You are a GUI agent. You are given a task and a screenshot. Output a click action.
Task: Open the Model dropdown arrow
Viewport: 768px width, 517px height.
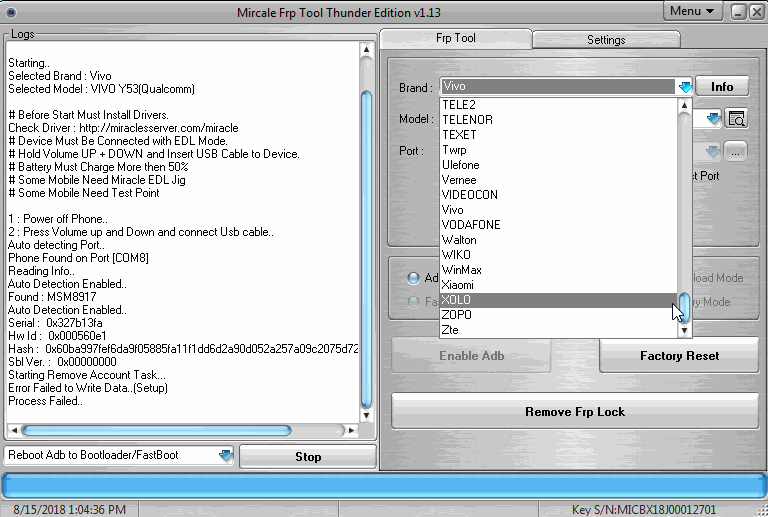(x=714, y=118)
